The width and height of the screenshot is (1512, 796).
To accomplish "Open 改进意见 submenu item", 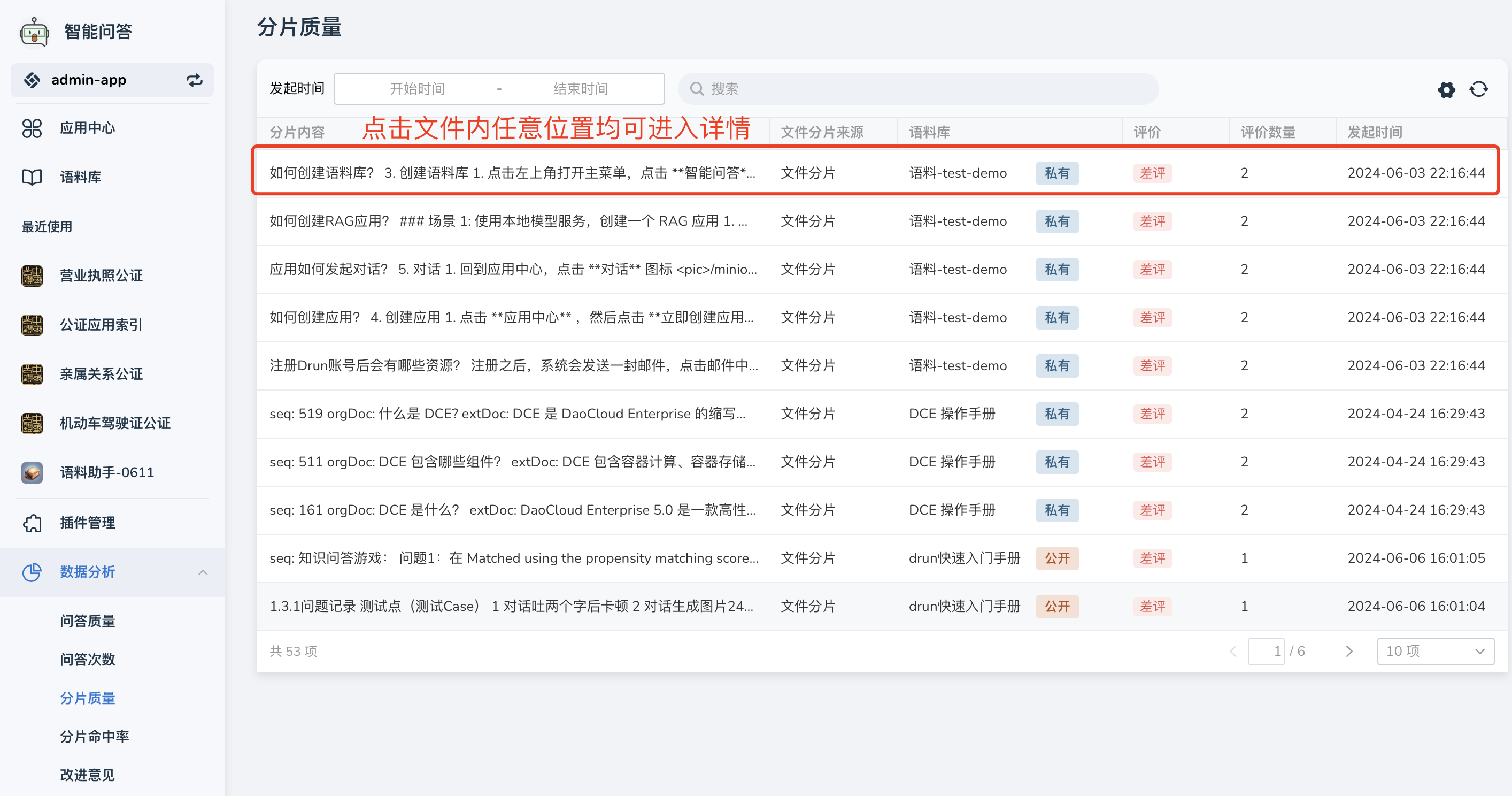I will pyautogui.click(x=87, y=775).
